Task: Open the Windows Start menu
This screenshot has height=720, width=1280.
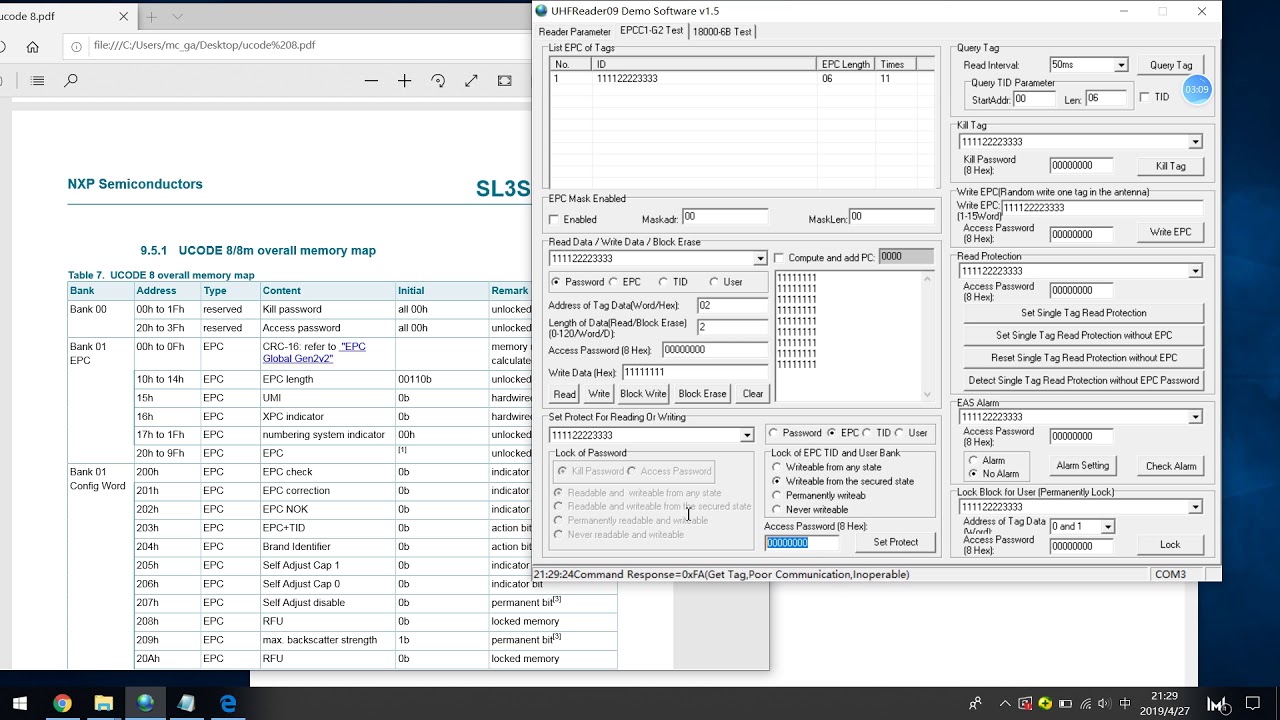Action: coord(20,704)
